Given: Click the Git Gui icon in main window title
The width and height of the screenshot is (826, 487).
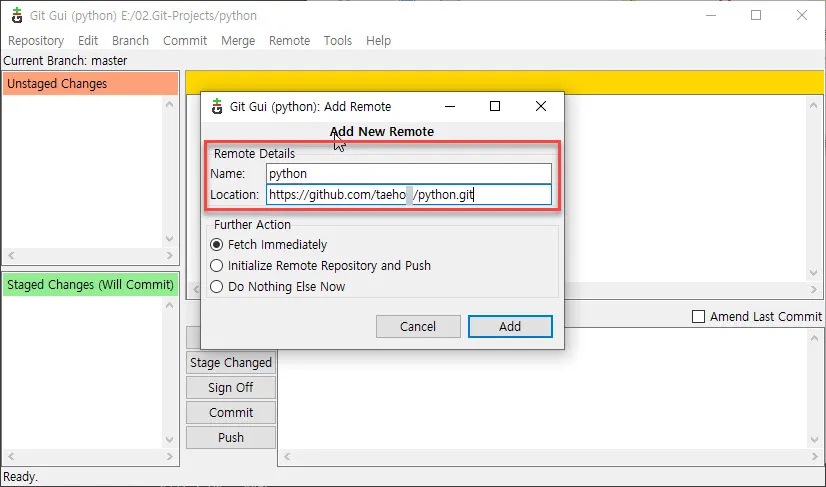Looking at the screenshot, I should (15, 15).
